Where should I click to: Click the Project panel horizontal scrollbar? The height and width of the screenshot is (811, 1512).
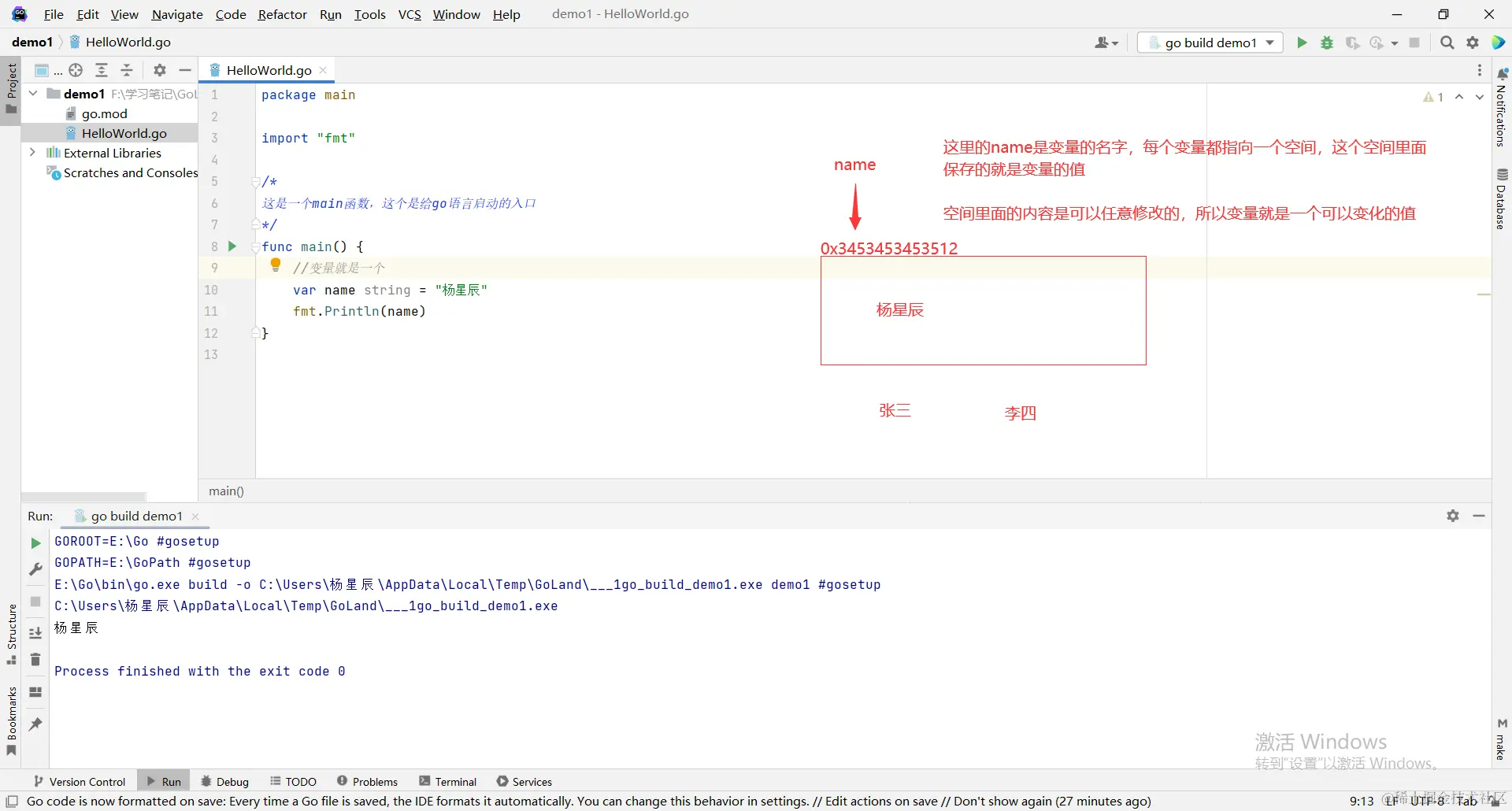[x=83, y=498]
